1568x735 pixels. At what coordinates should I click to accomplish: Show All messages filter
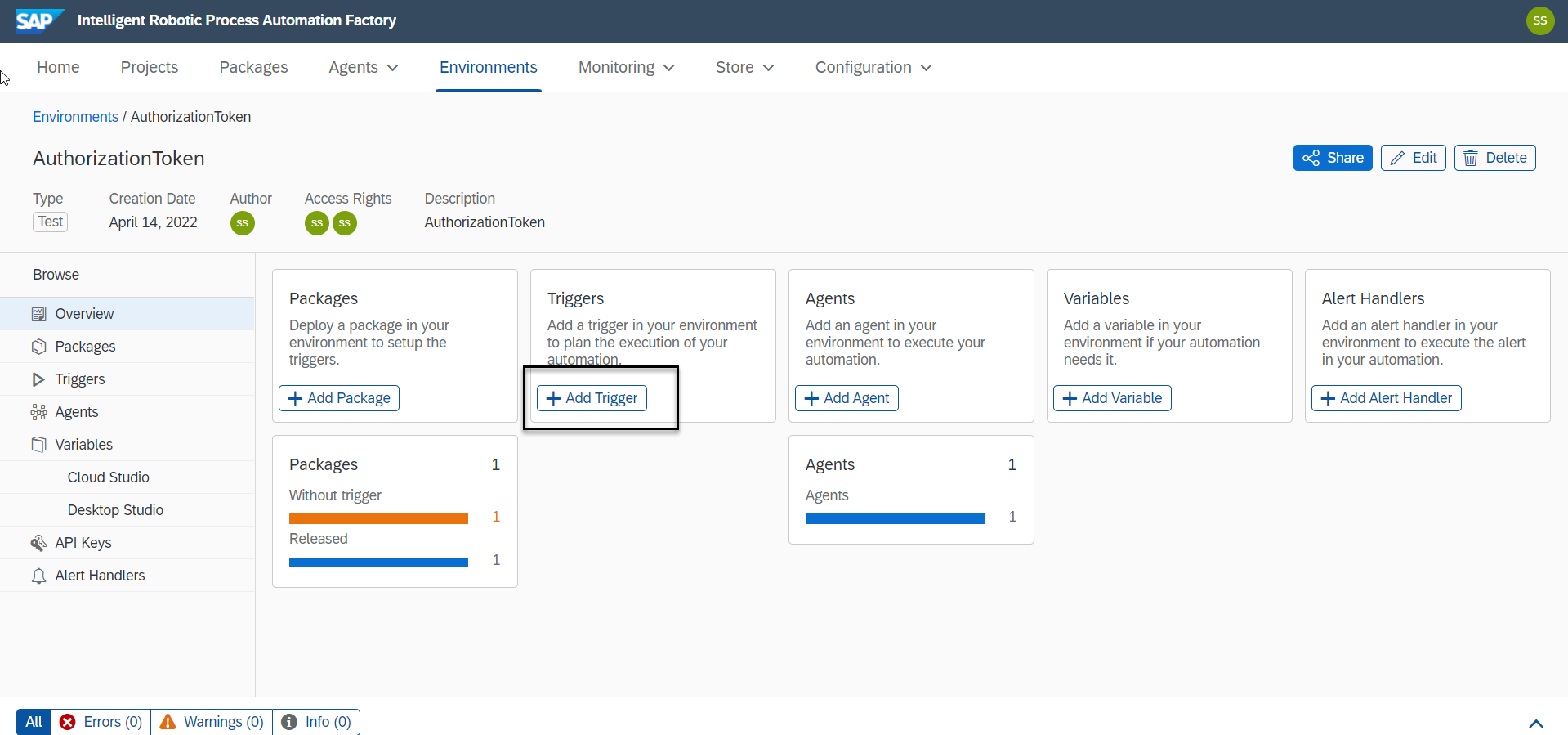tap(34, 722)
